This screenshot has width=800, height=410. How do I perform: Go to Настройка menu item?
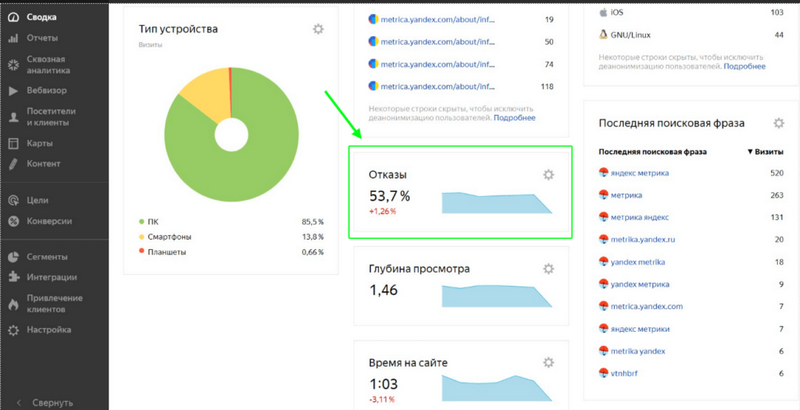pyautogui.click(x=49, y=330)
